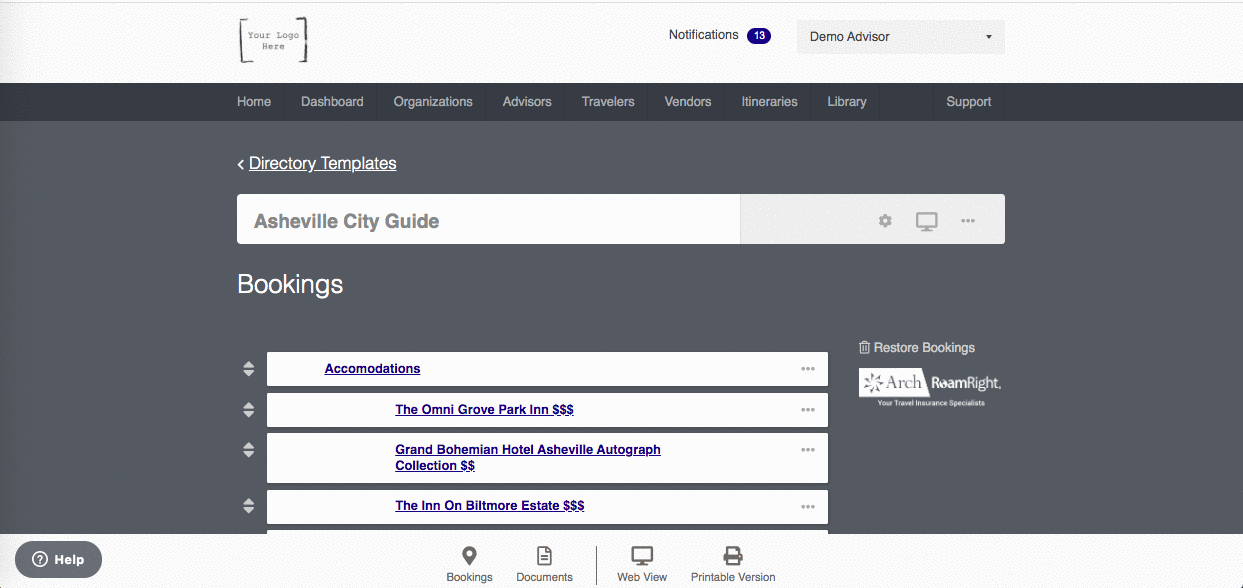This screenshot has width=1243, height=588.
Task: Select Library in the top navigation
Action: point(847,102)
